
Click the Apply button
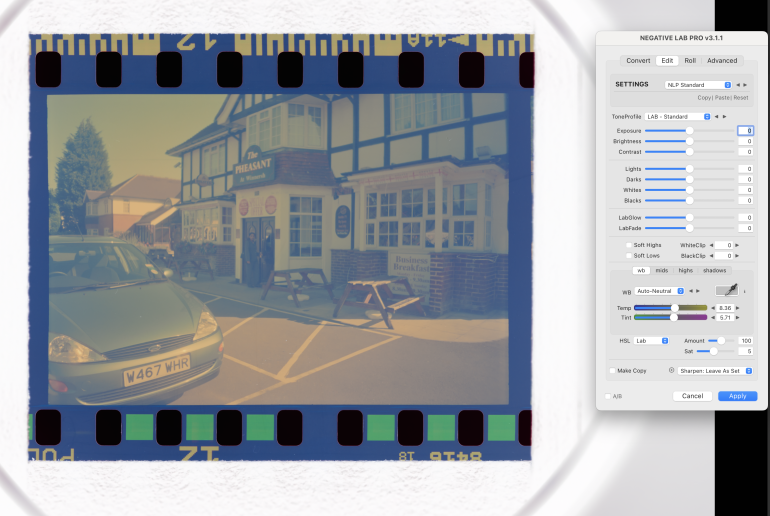[738, 396]
